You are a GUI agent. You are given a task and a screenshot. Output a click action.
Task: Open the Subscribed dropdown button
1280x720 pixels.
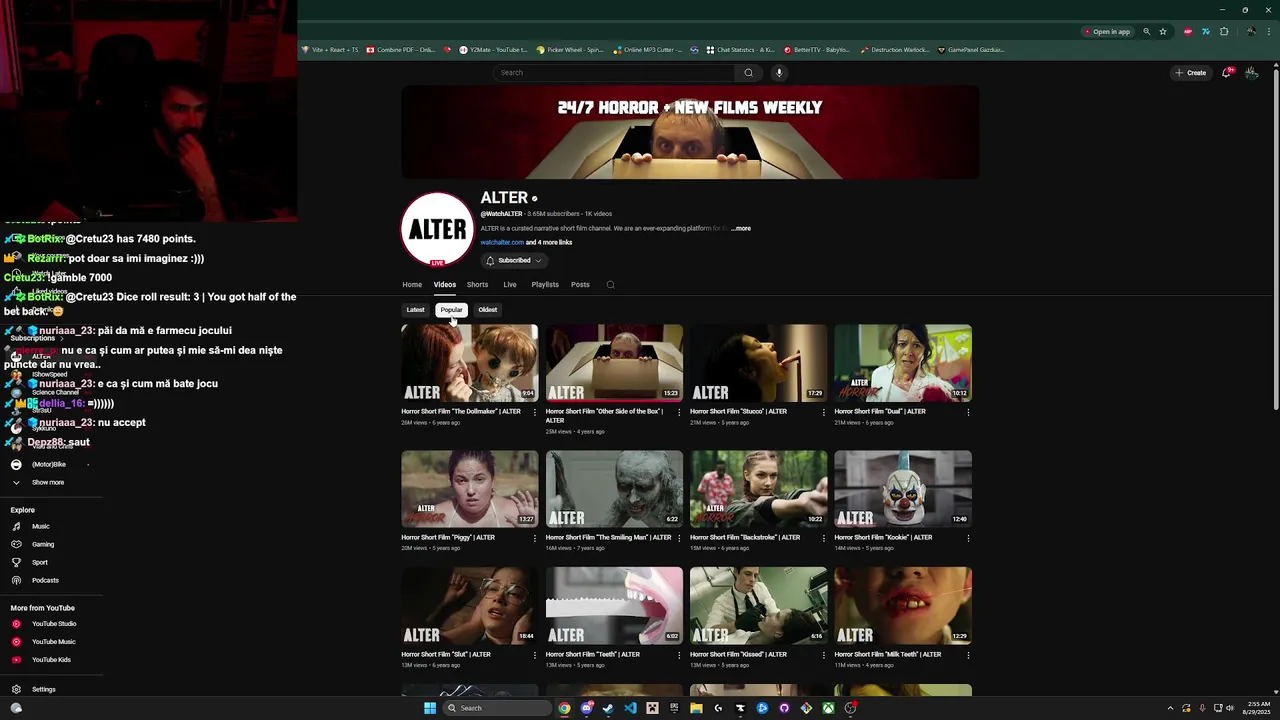[x=514, y=260]
